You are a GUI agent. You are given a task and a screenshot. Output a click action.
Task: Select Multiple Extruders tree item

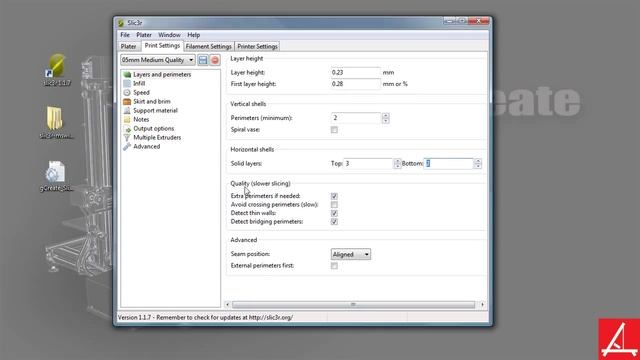tap(157, 138)
